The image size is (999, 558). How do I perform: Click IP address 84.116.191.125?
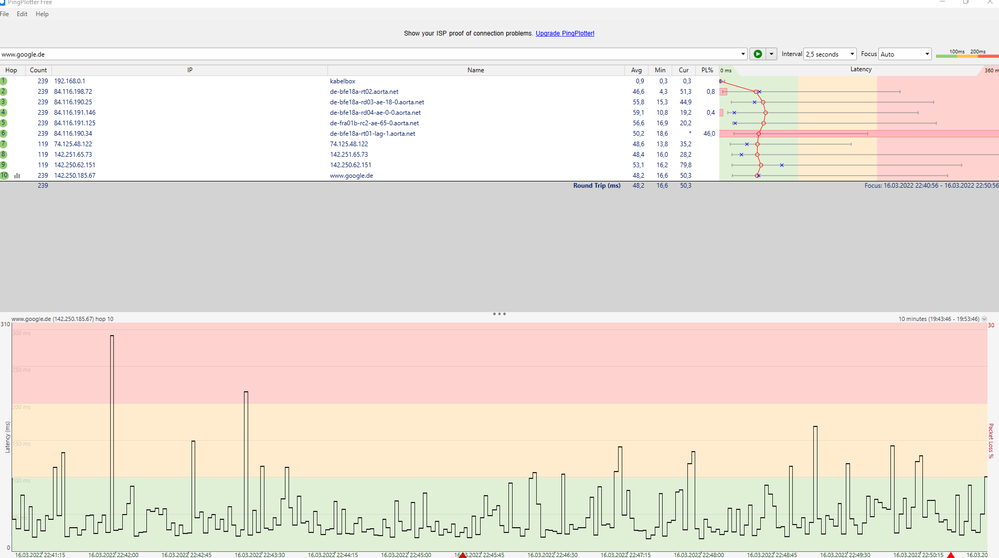coord(75,123)
